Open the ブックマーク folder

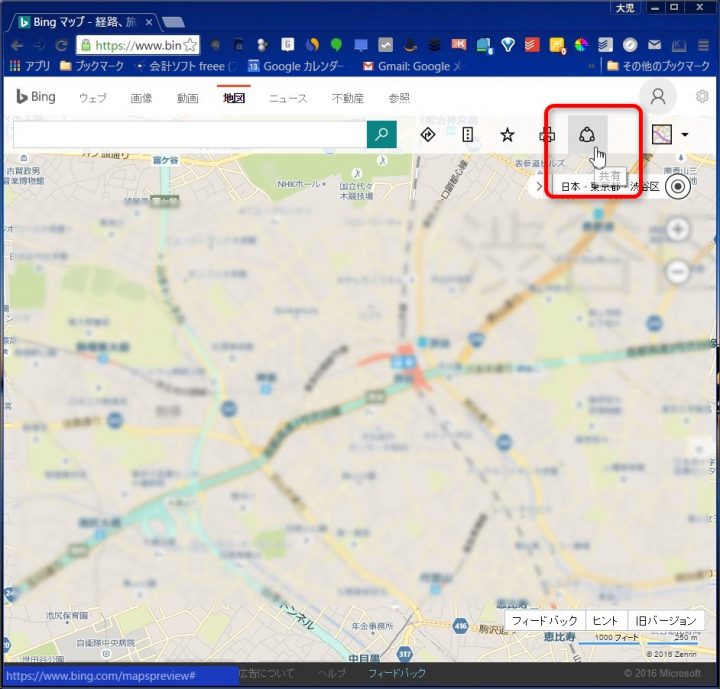pyautogui.click(x=92, y=66)
